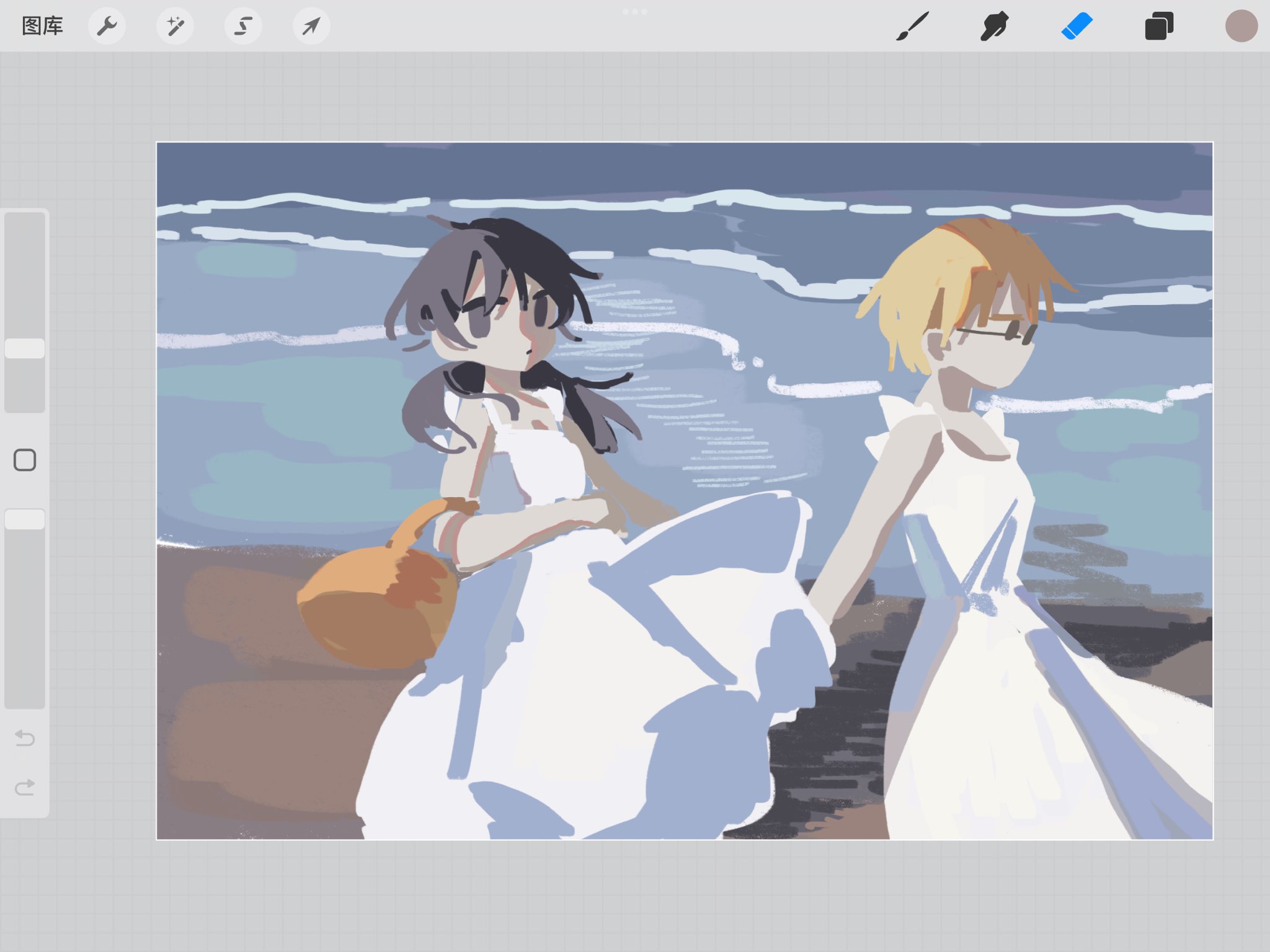Open the Layers panel icon
The height and width of the screenshot is (952, 1270).
(1159, 27)
